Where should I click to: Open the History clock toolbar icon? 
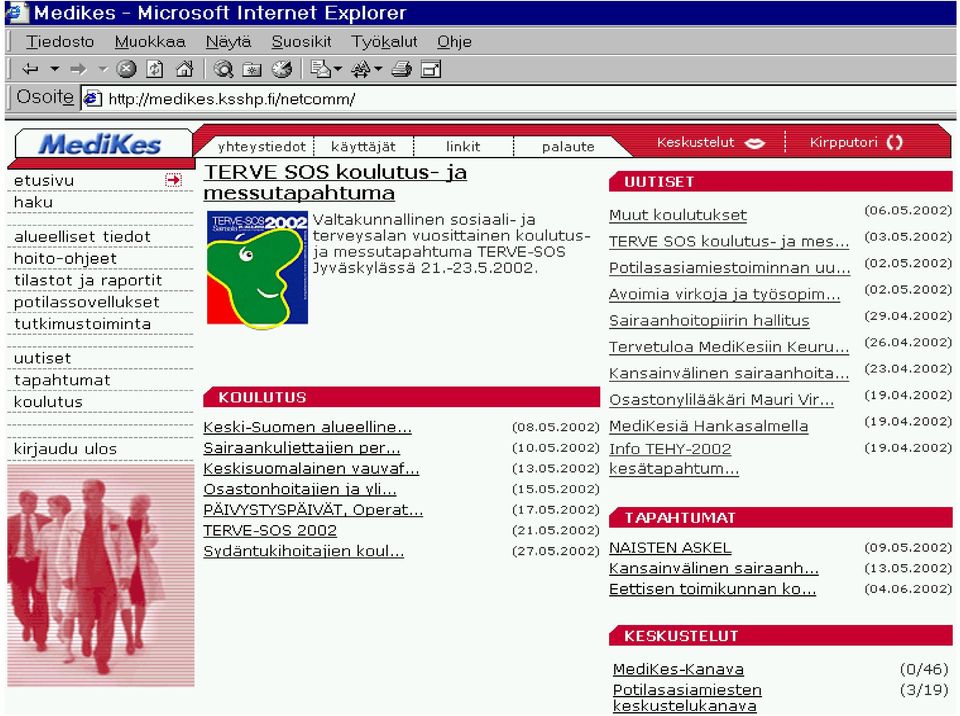click(x=282, y=69)
